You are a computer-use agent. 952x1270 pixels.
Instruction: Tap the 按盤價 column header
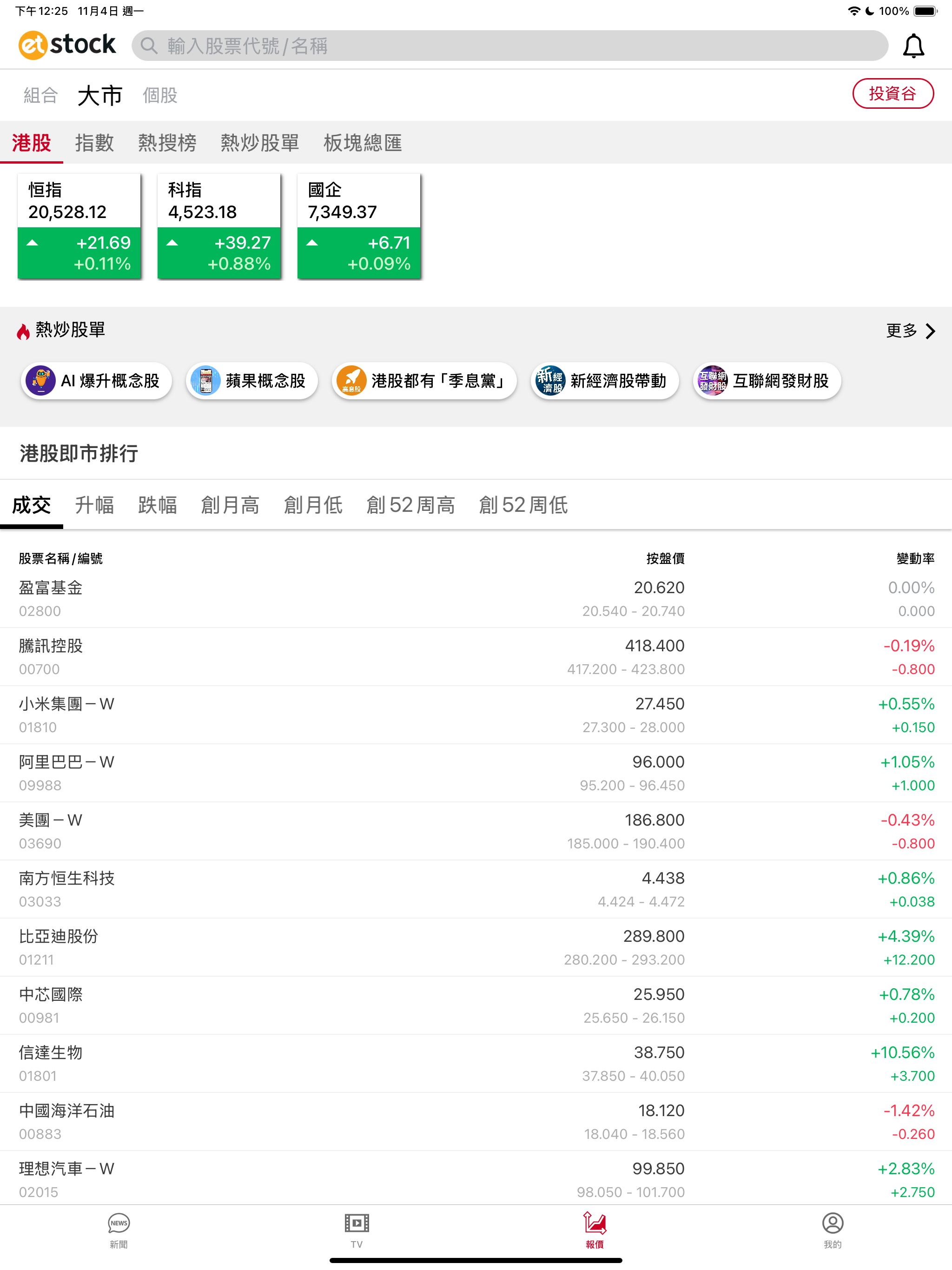click(665, 559)
